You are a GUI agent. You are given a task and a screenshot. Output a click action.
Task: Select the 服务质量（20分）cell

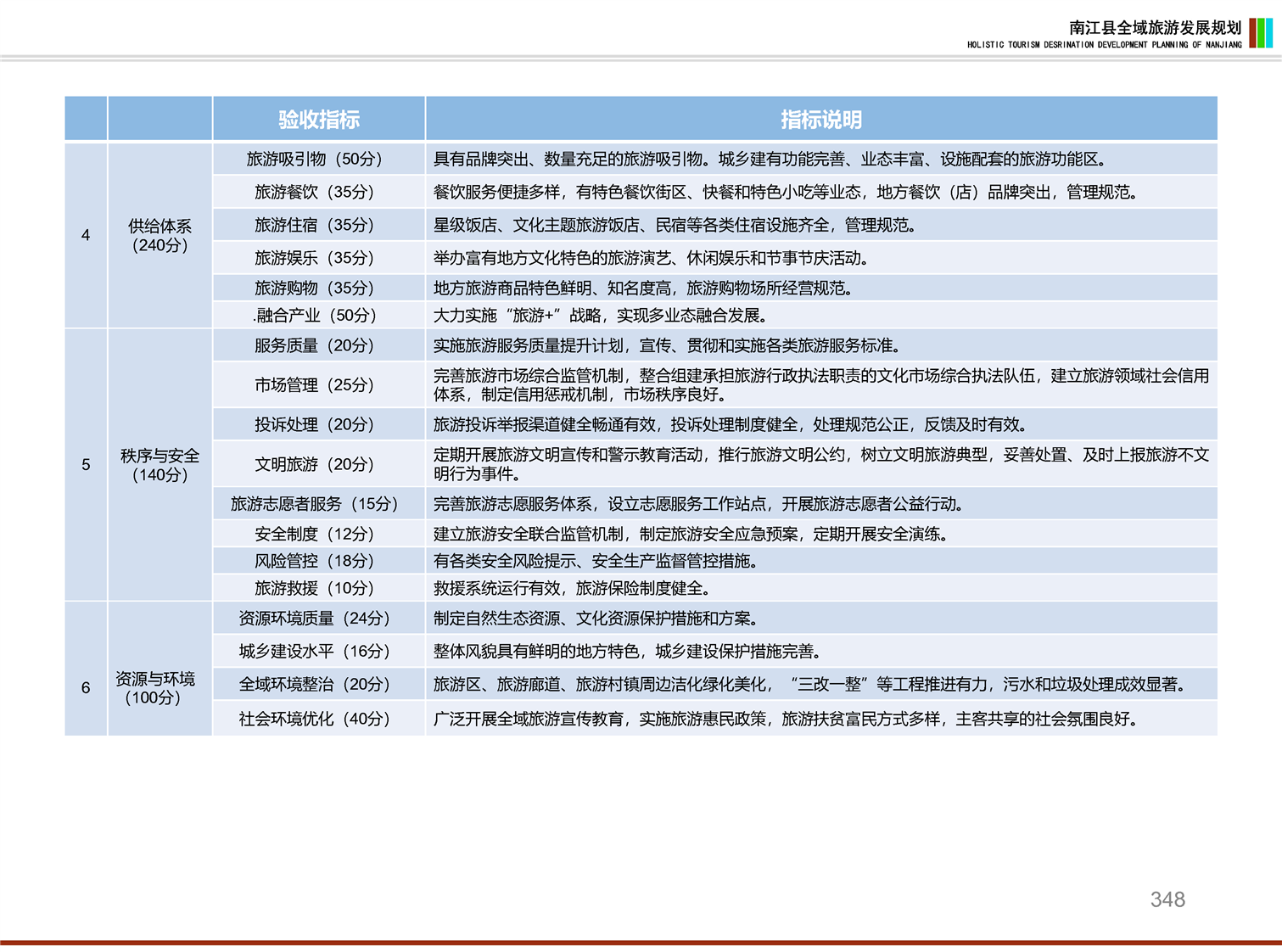coord(318,345)
